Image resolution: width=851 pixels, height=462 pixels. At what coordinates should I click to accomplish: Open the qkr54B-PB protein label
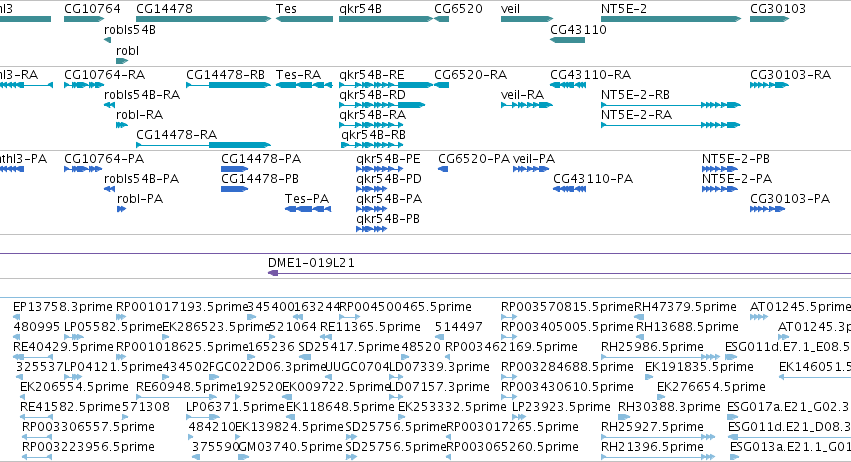pyautogui.click(x=388, y=219)
